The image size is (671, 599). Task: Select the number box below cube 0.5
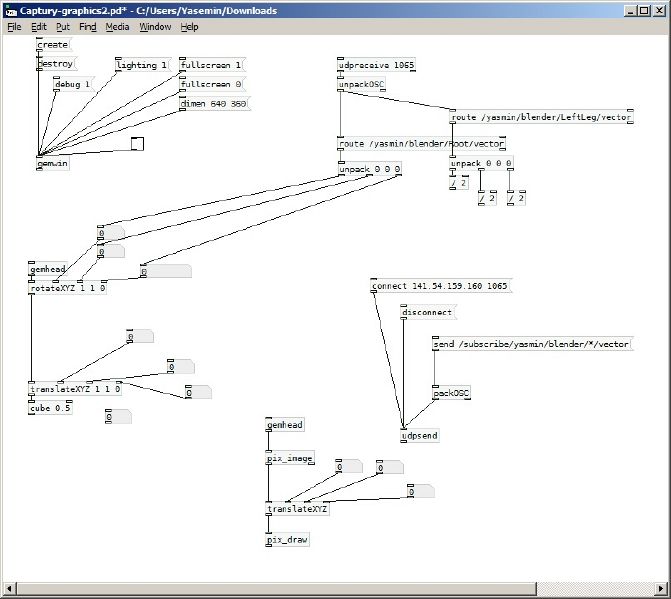[x=118, y=417]
